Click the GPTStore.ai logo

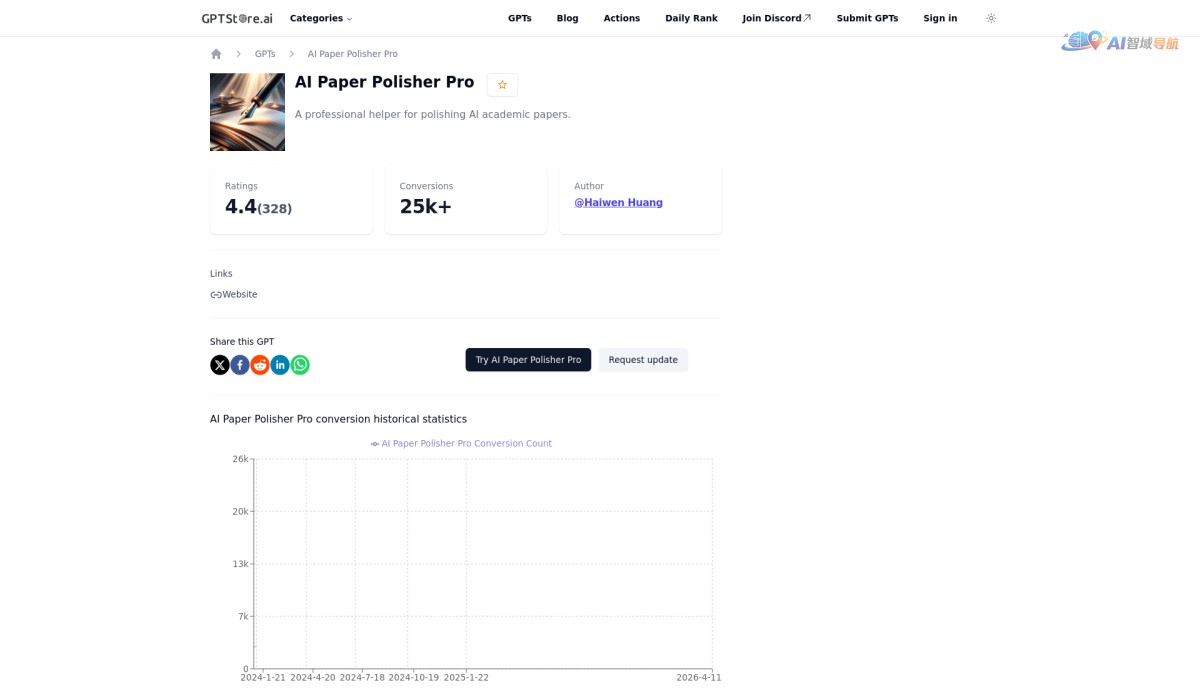(x=236, y=17)
